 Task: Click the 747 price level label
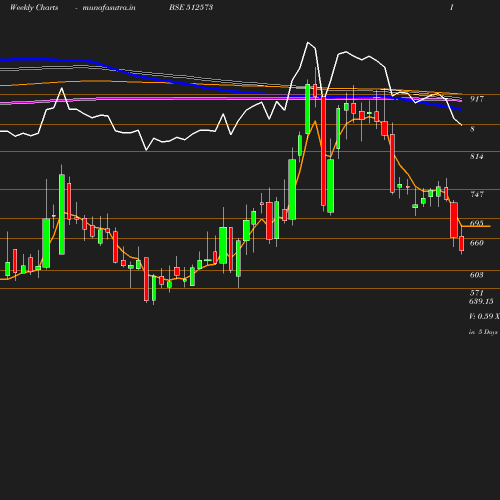pyautogui.click(x=477, y=194)
